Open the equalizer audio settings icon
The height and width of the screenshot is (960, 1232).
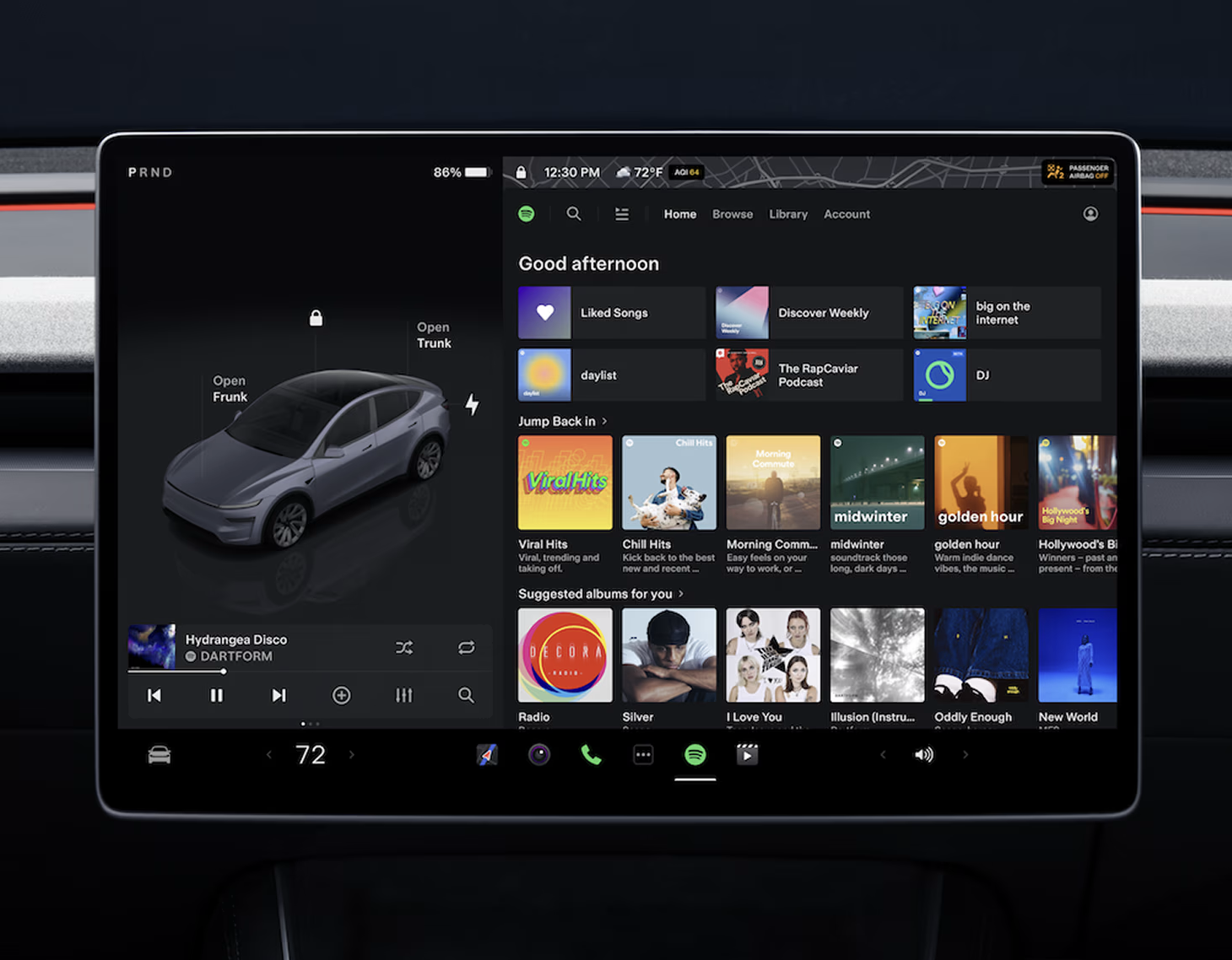(404, 695)
